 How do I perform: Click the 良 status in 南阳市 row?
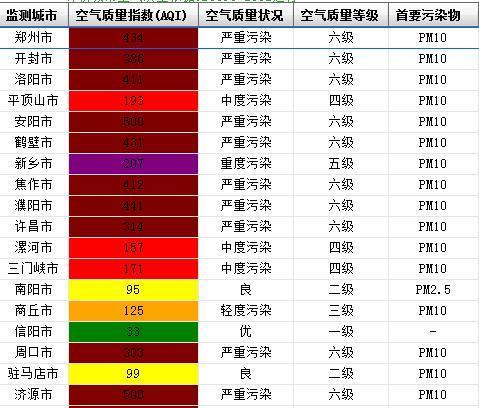click(246, 290)
